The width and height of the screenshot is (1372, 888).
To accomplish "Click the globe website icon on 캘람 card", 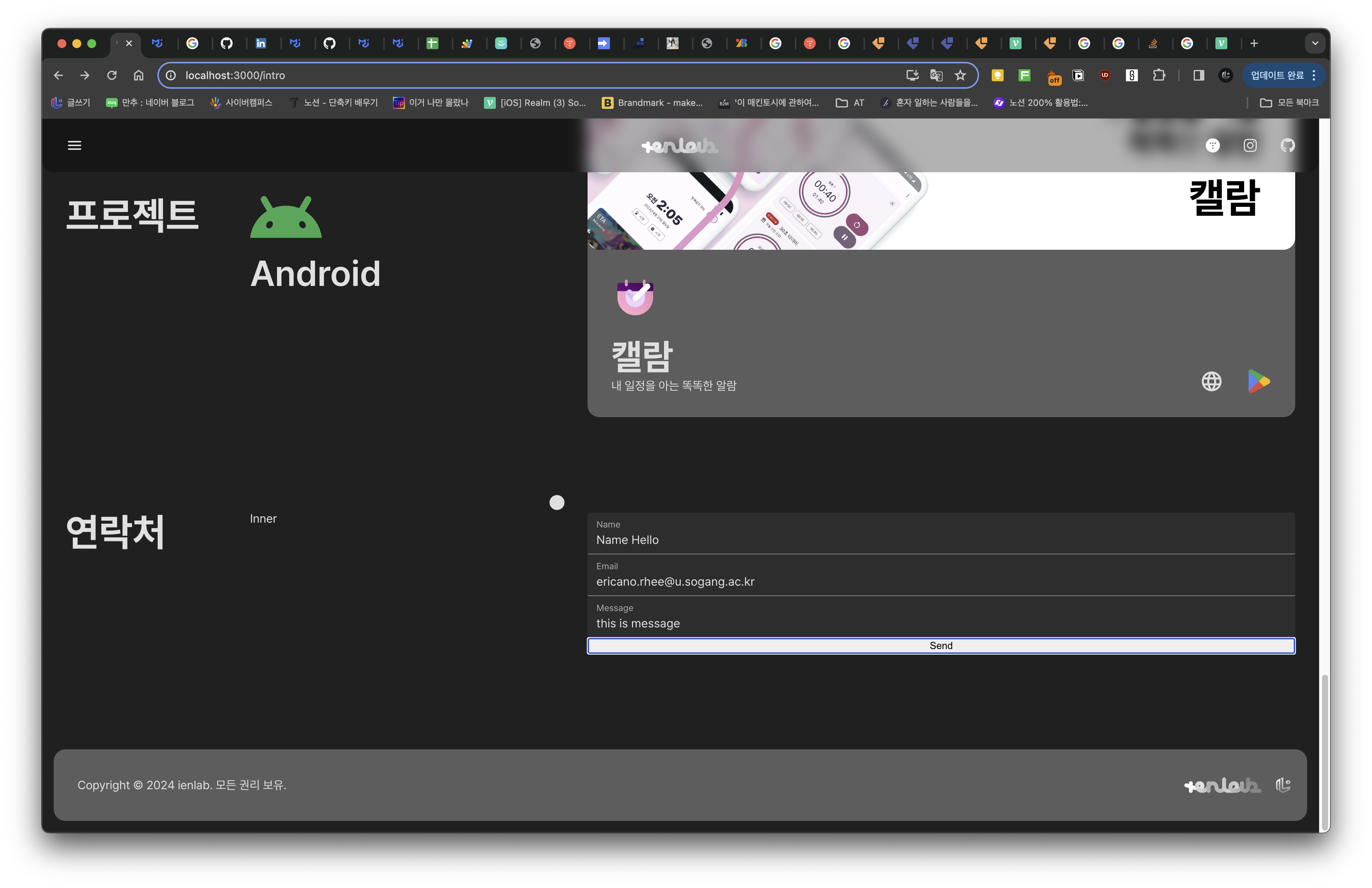I will point(1211,381).
